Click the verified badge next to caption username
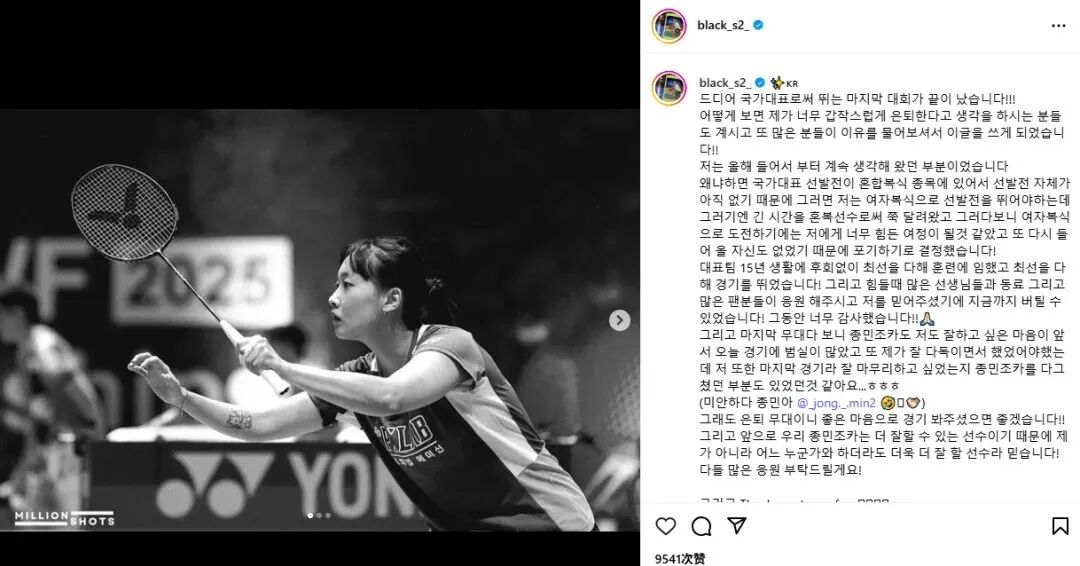1080x566 pixels. [x=760, y=83]
